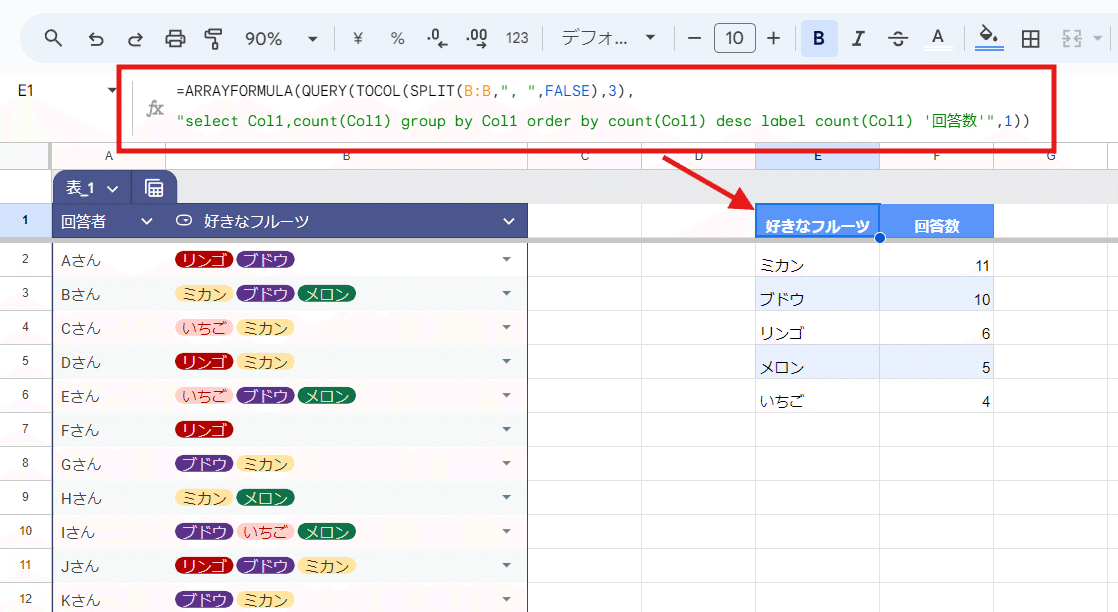Open the 90% zoom dropdown
Screen dimensions: 1118x612
pyautogui.click(x=281, y=39)
